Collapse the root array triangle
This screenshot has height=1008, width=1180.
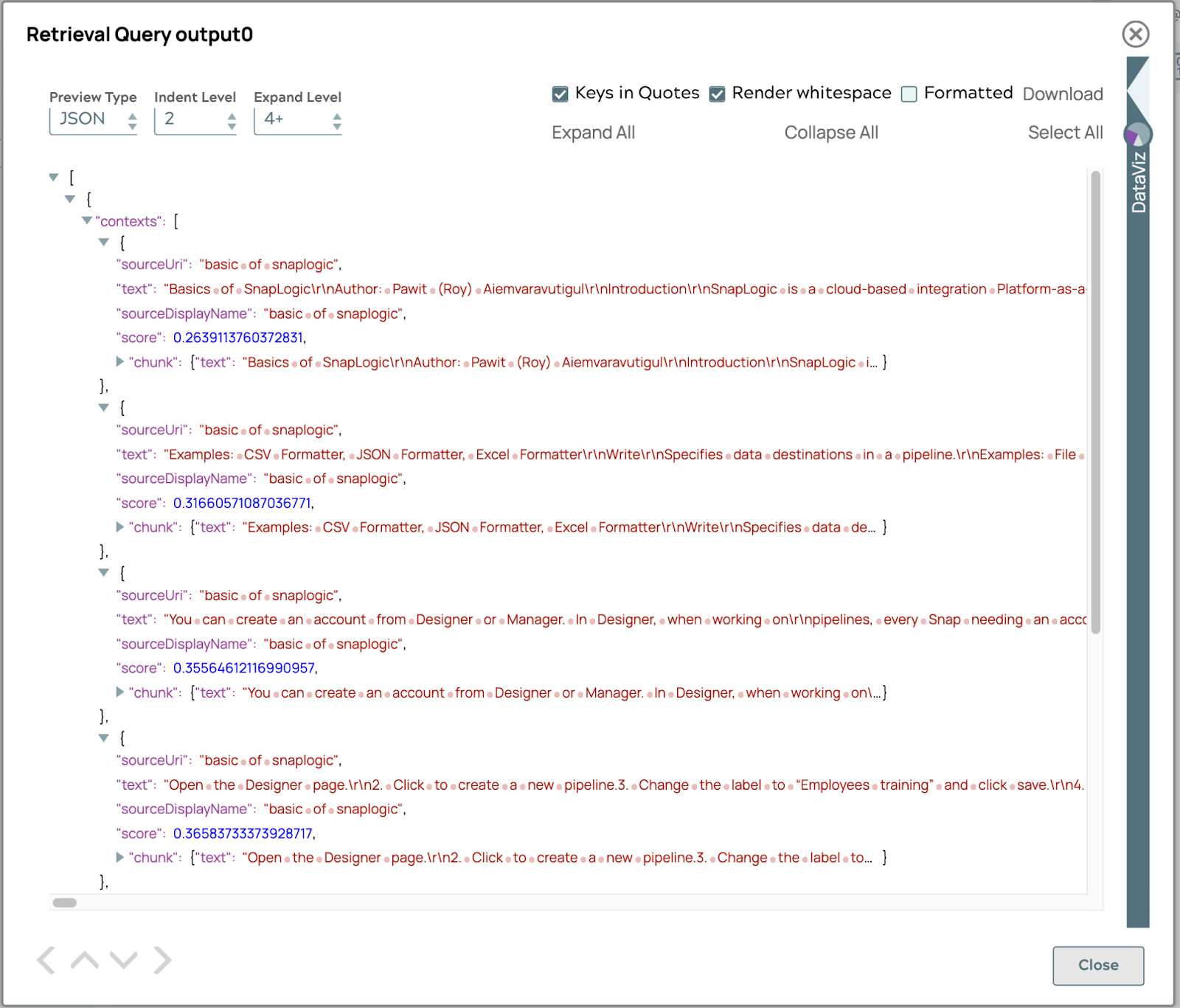[54, 177]
